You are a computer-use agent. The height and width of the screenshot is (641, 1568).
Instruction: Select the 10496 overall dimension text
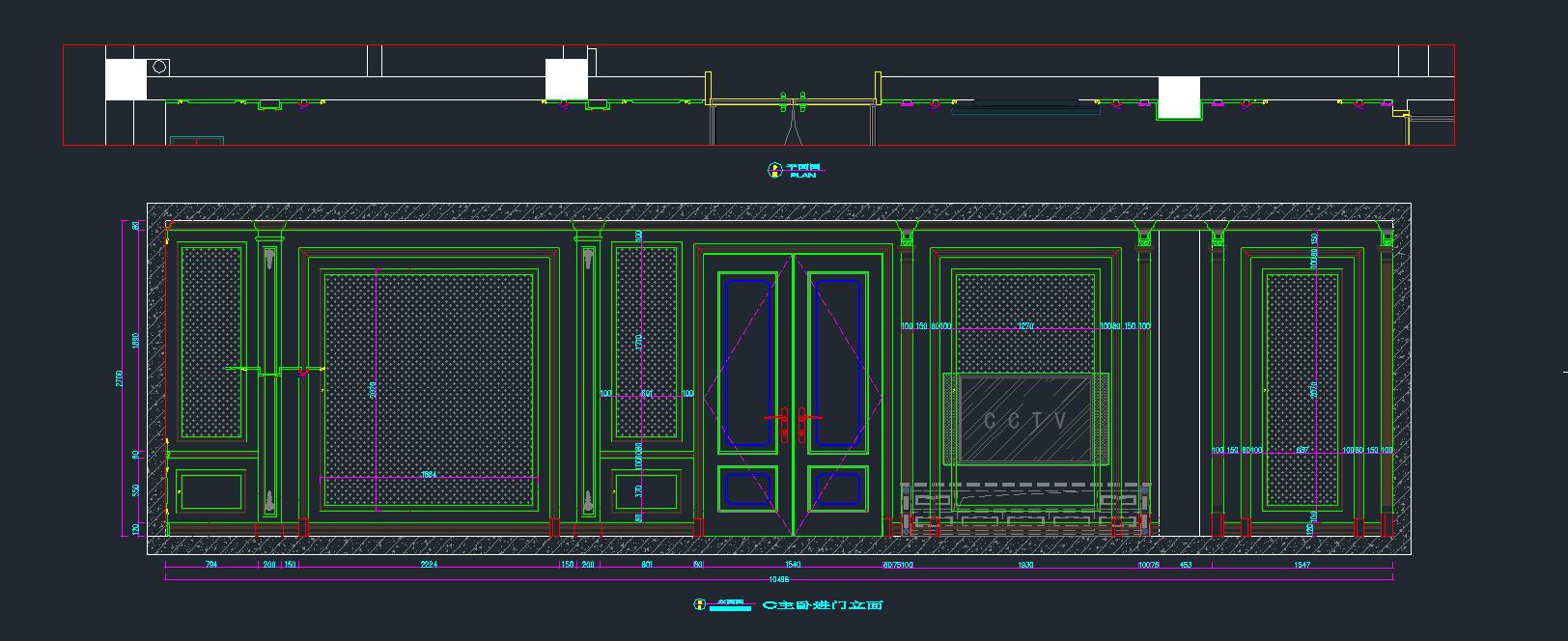coord(778,579)
